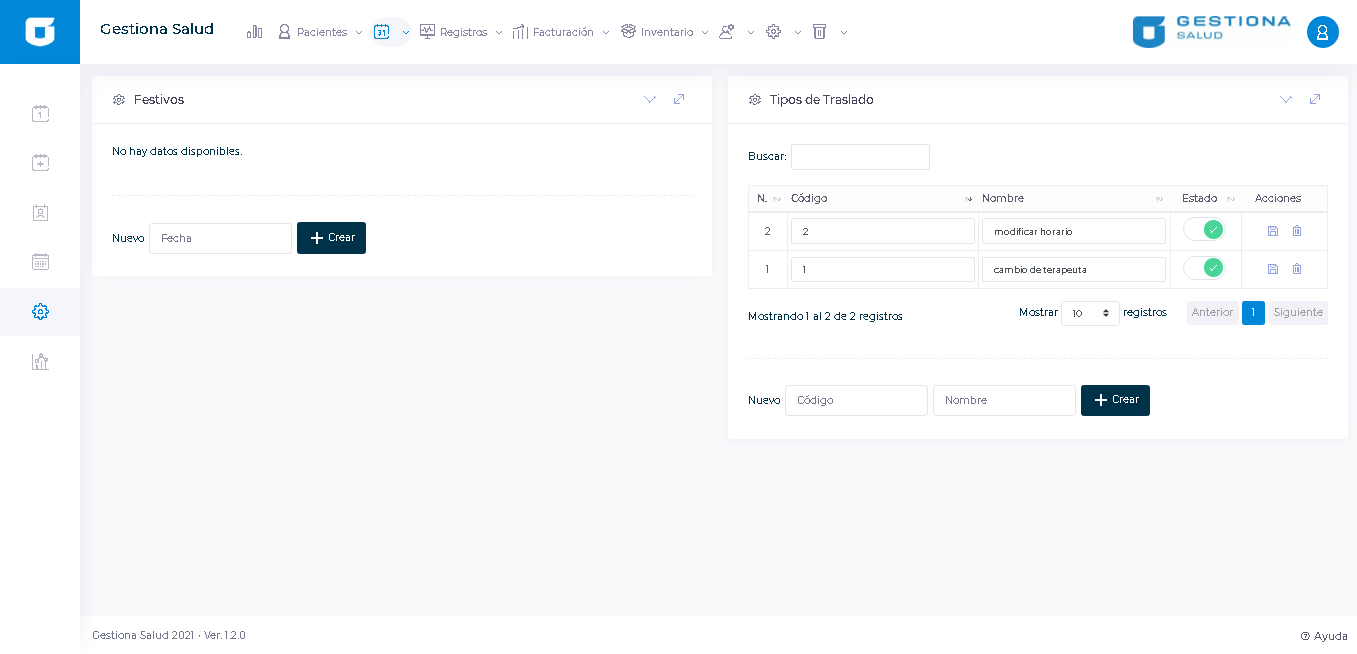Collapse the Festivos panel with chevron
Screen dimensions: 1357x654
(650, 99)
